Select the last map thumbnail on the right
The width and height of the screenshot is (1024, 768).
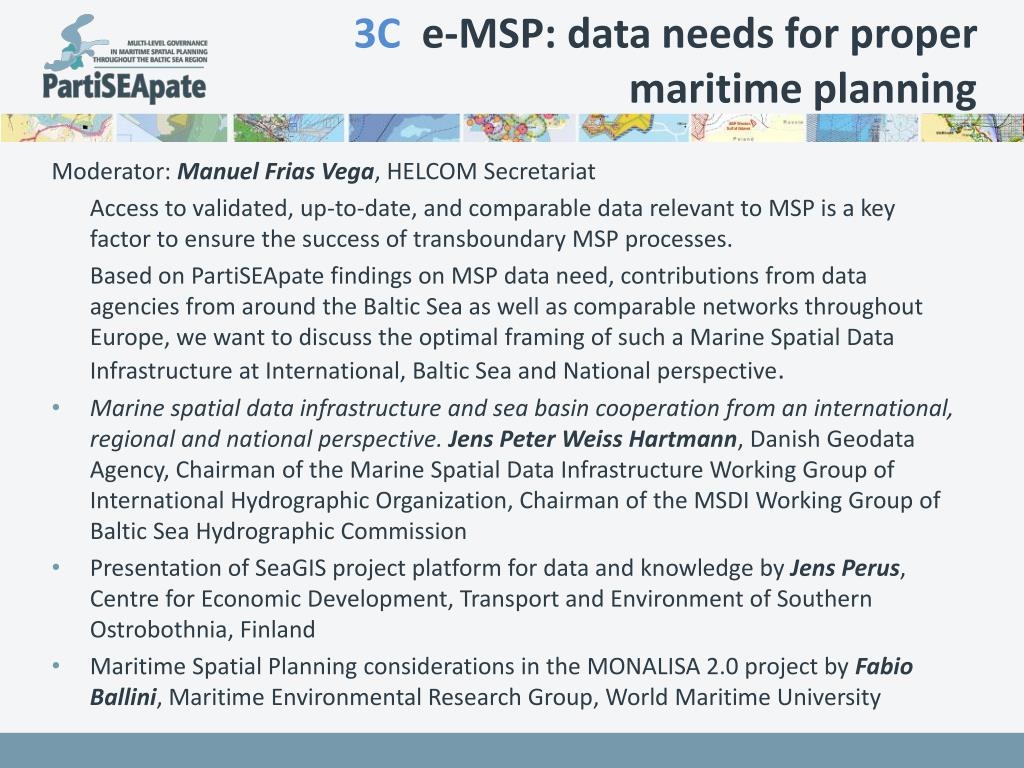tap(972, 127)
